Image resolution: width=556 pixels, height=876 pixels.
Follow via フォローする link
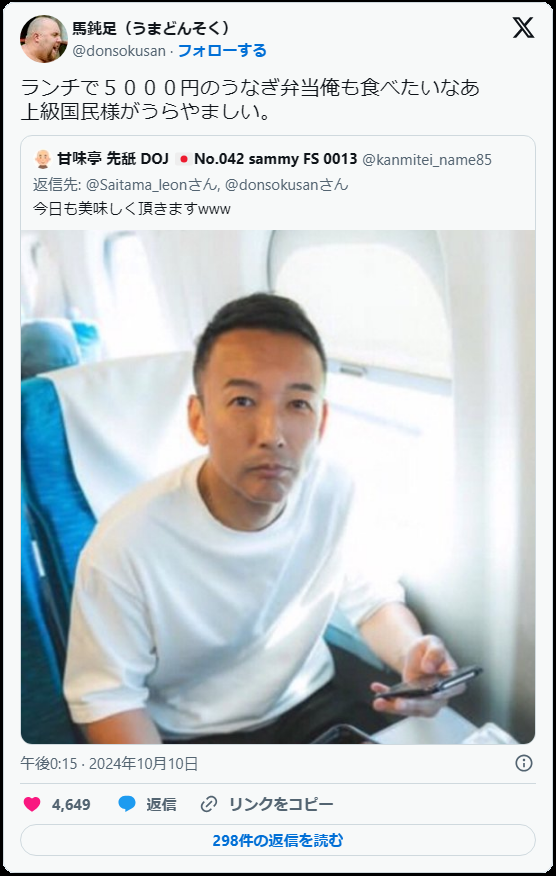(x=222, y=51)
